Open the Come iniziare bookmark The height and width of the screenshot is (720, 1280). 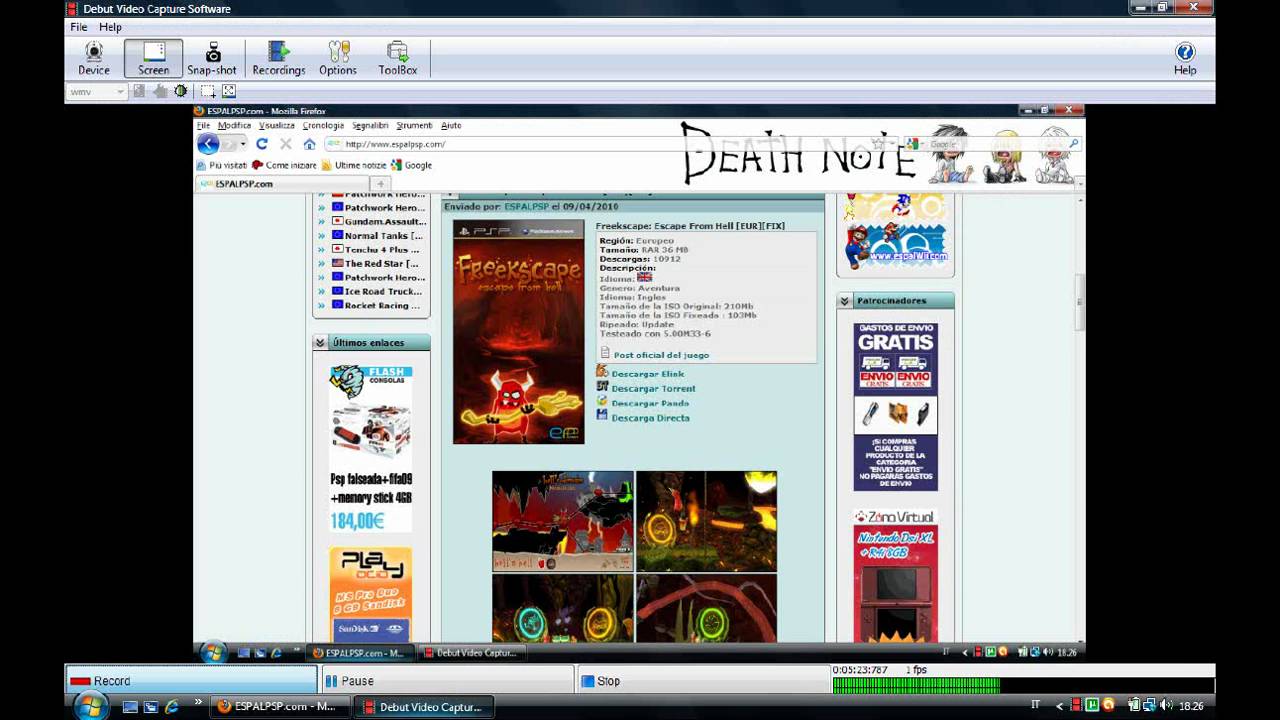(x=285, y=165)
